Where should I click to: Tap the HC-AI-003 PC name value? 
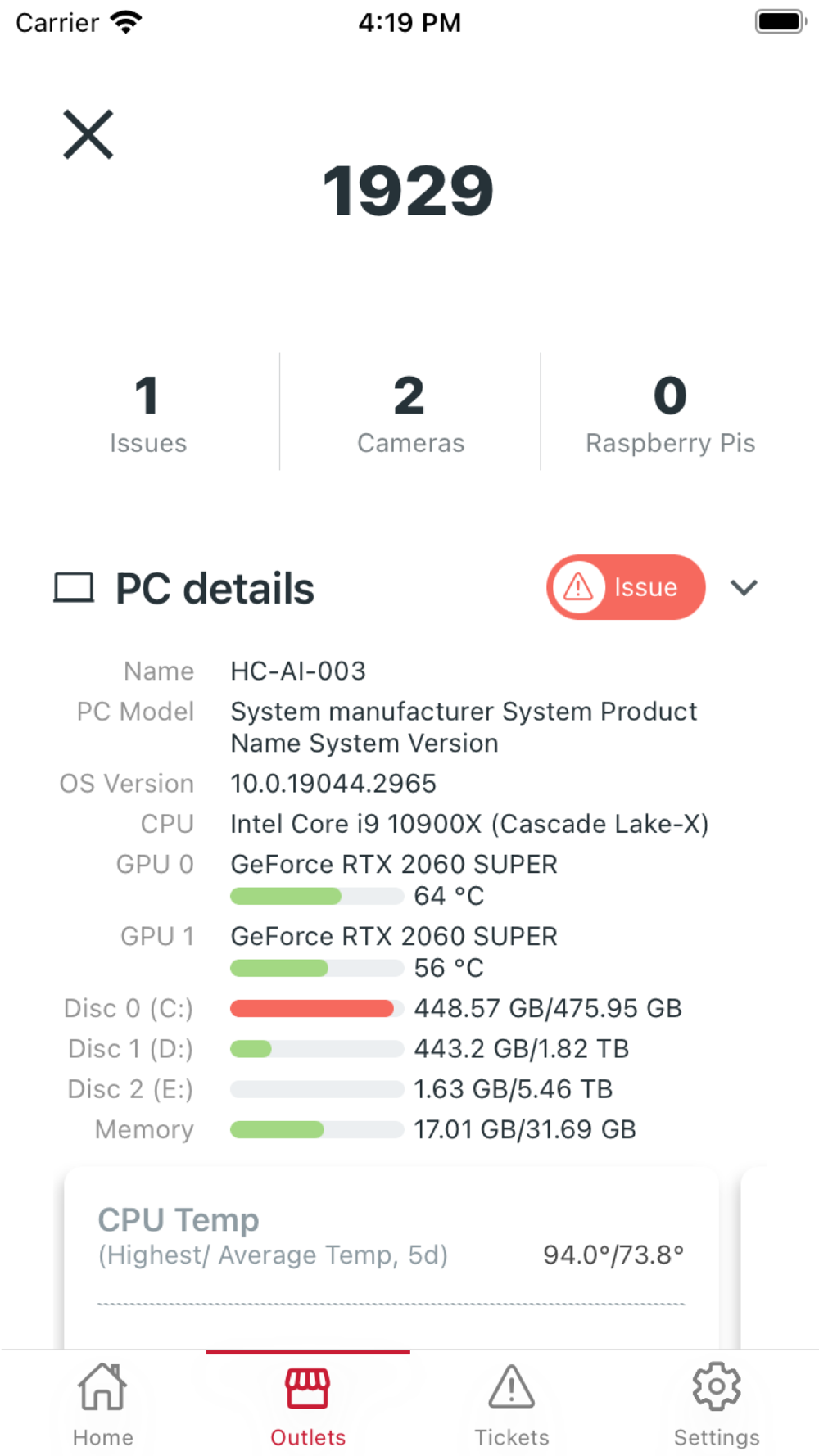click(298, 671)
